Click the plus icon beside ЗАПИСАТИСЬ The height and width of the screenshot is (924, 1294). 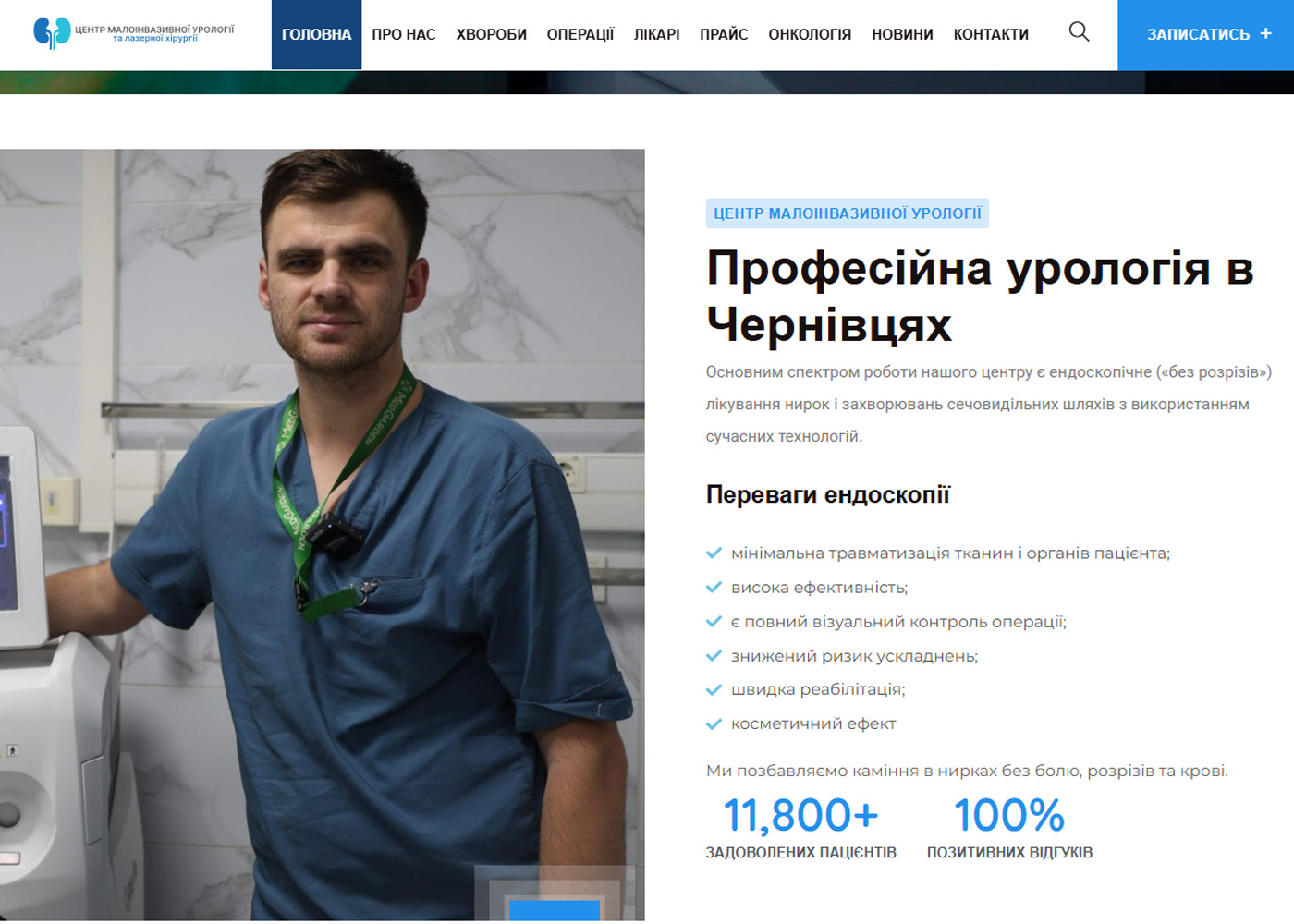(x=1266, y=33)
